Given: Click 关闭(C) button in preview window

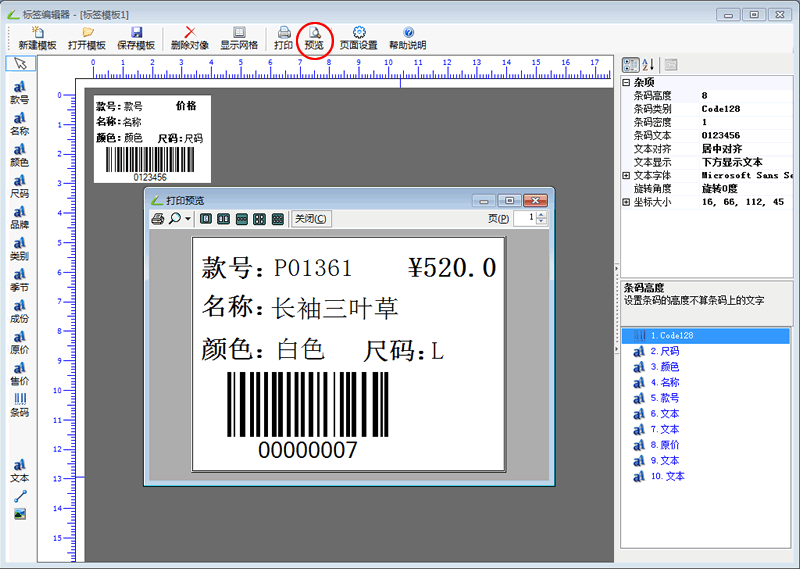Looking at the screenshot, I should pyautogui.click(x=311, y=218).
